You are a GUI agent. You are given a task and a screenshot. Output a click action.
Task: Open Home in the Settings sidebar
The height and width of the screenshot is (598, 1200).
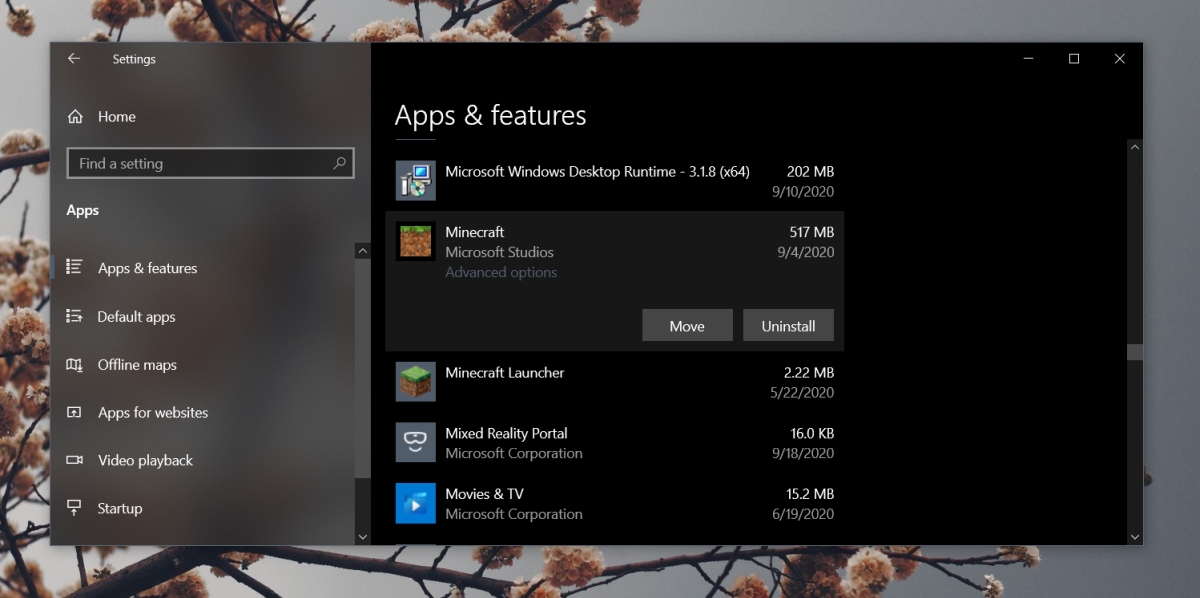(x=117, y=117)
